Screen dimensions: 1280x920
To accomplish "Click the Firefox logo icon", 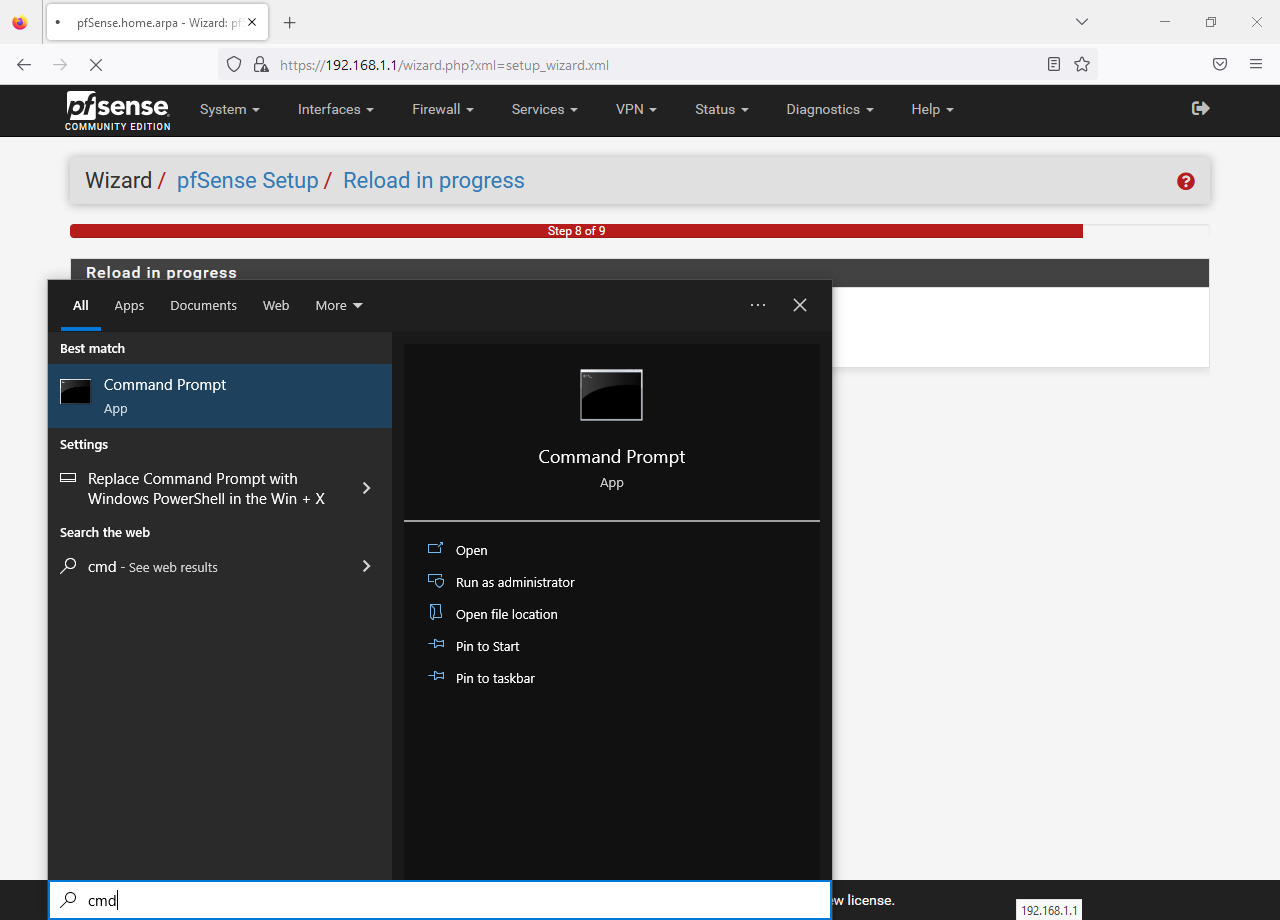I will [19, 22].
